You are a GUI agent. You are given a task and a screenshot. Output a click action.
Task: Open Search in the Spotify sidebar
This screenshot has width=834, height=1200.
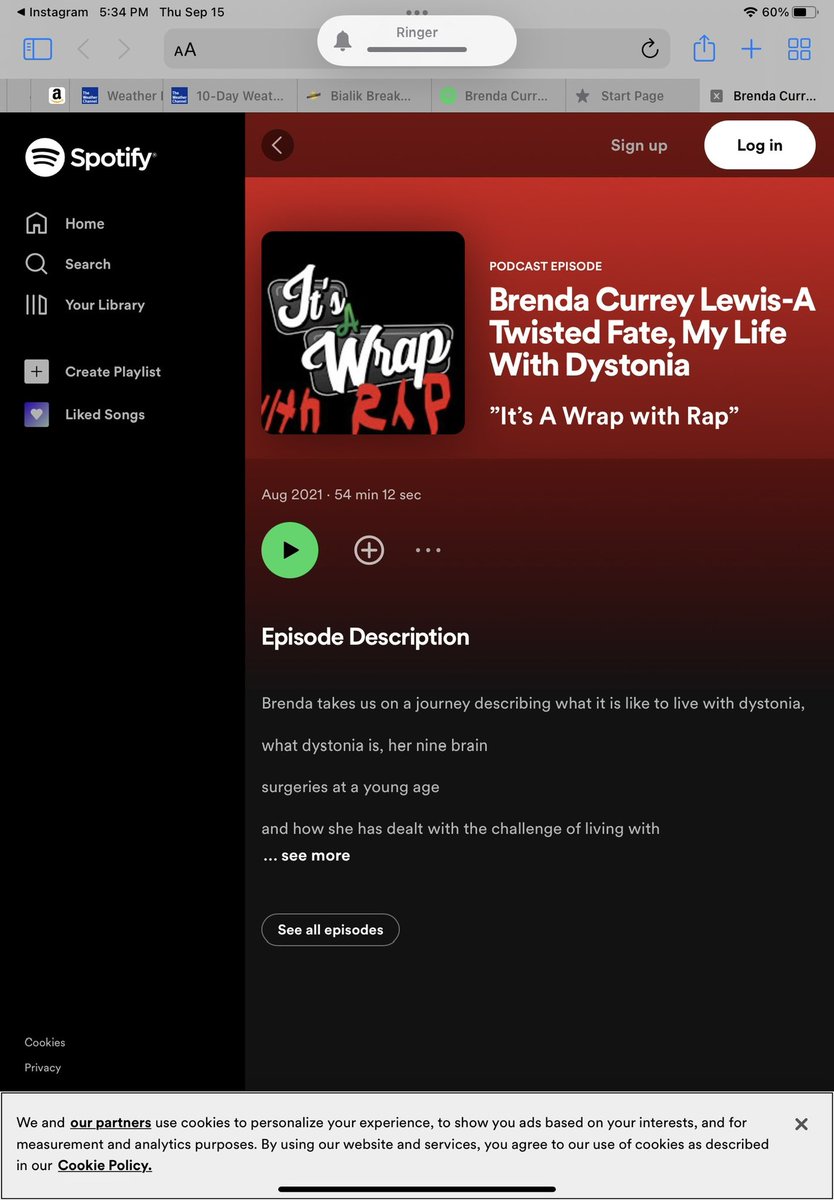coord(68,264)
